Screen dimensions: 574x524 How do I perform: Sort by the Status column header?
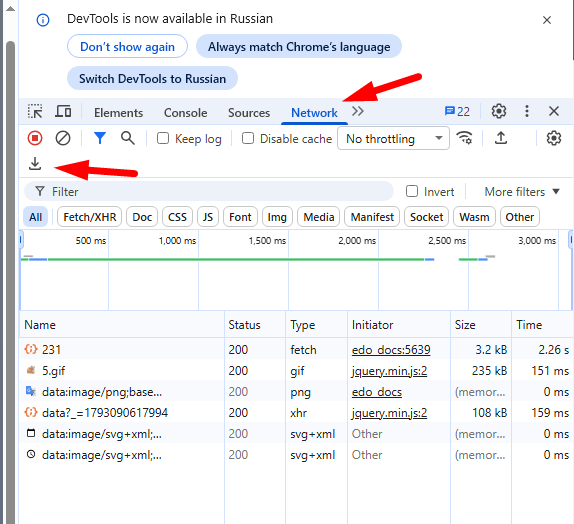click(255, 324)
